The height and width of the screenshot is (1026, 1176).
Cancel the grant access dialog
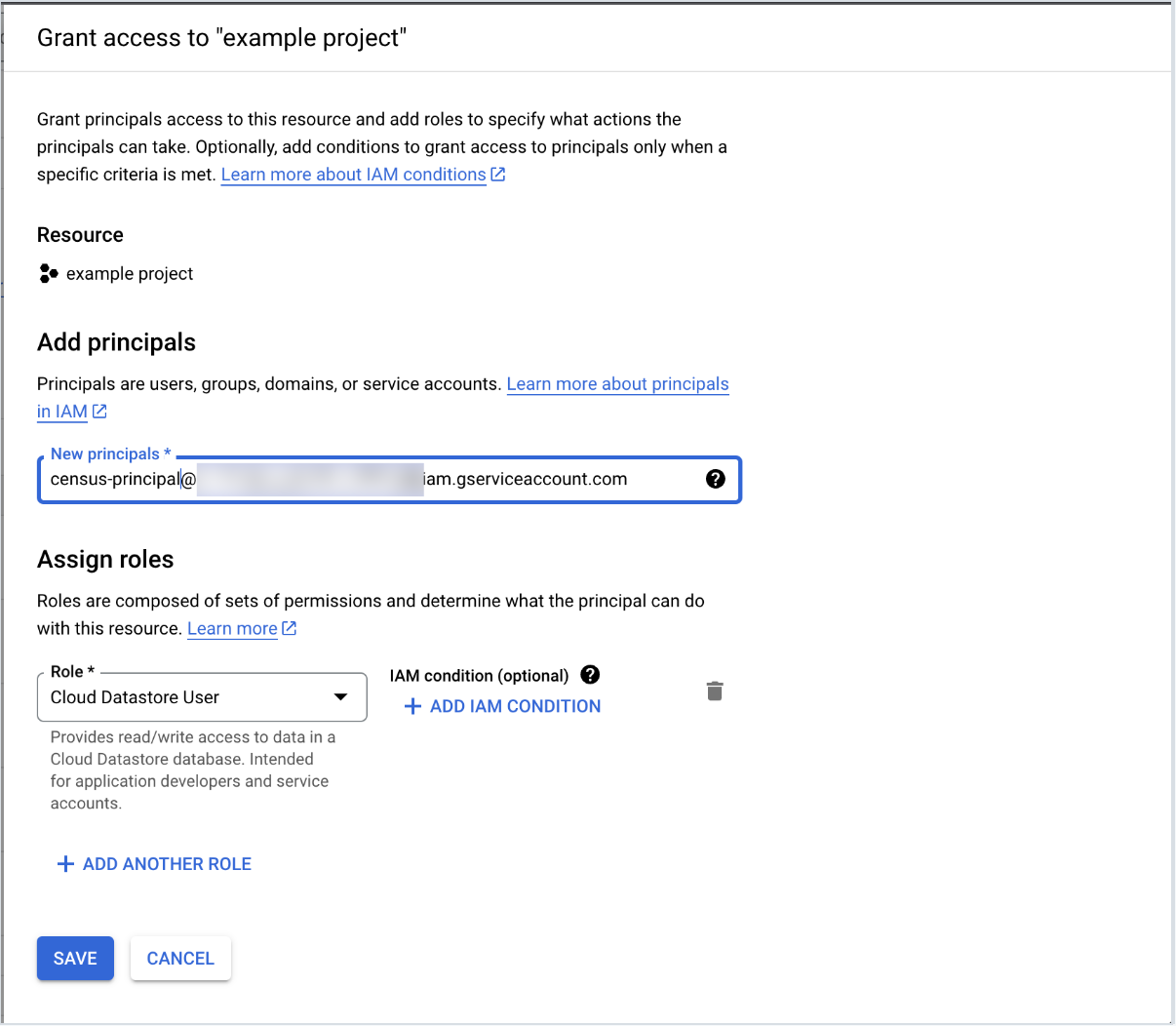(180, 959)
